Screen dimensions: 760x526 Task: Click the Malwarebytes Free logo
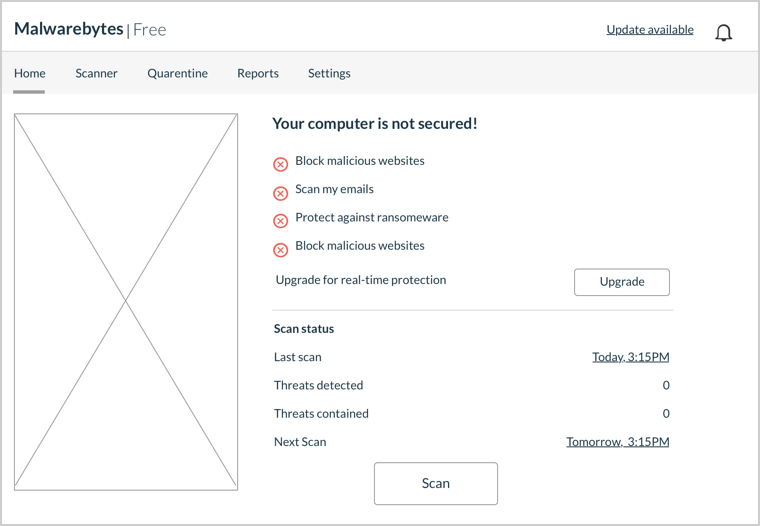pyautogui.click(x=90, y=30)
